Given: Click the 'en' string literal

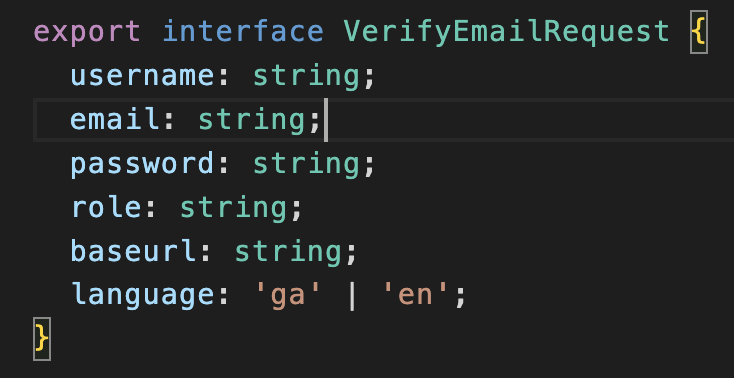Looking at the screenshot, I should click(415, 296).
